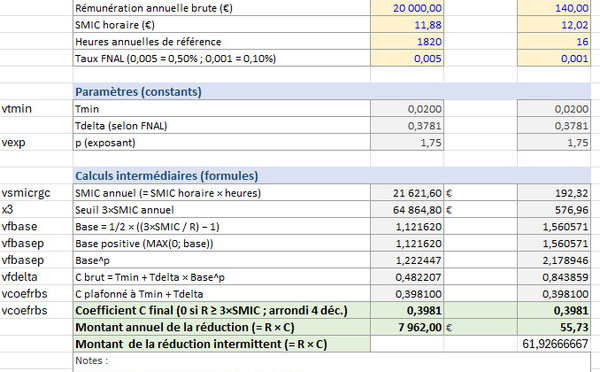This screenshot has height=372, width=600.
Task: Click the threshold value 64 864,80
Action: tap(407, 210)
